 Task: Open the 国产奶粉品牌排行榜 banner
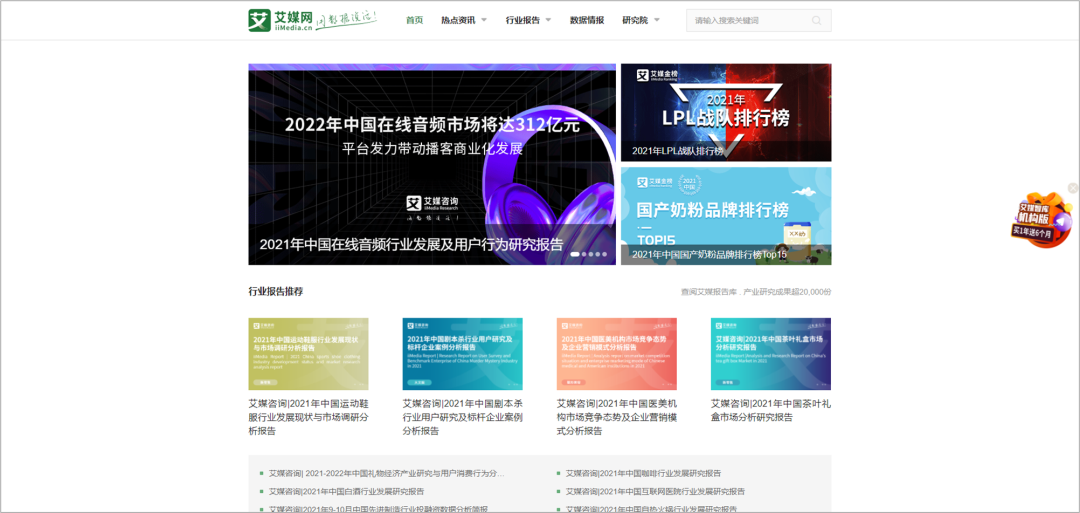[x=725, y=215]
